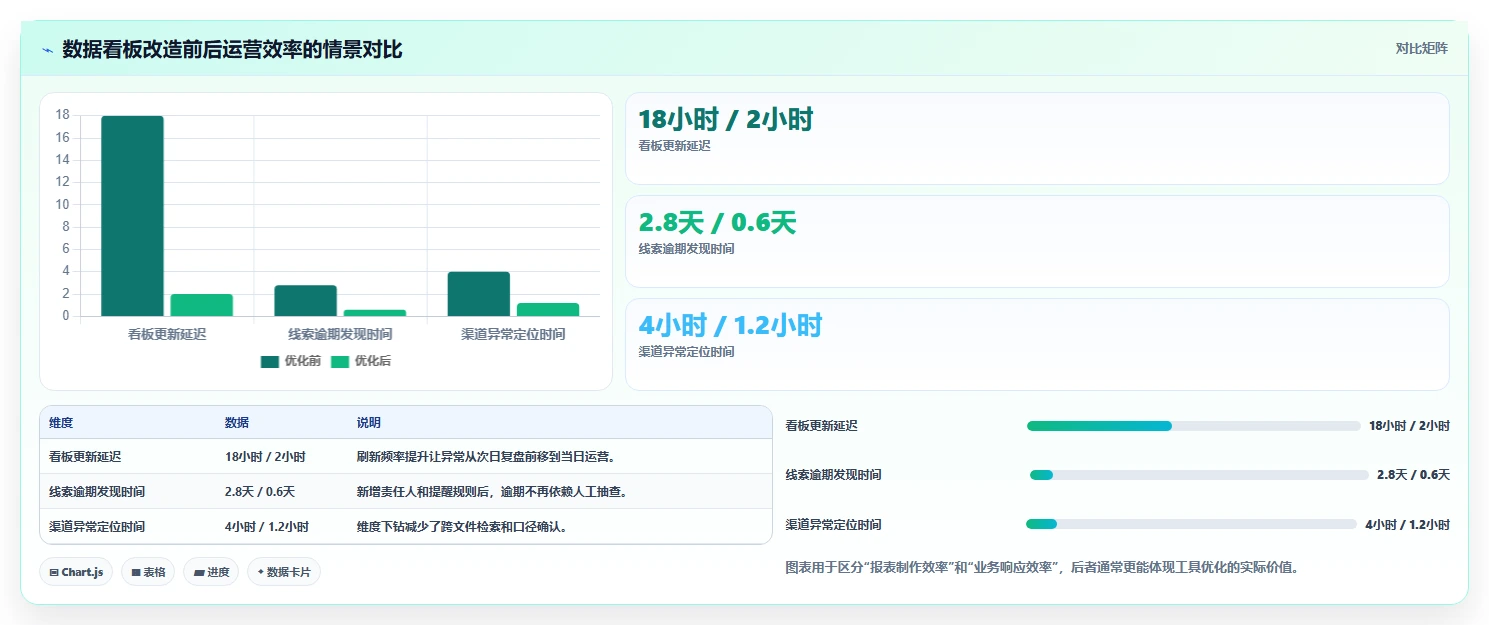Select the 优化前 bar for 线索逾期发现时间
The width and height of the screenshot is (1489, 625).
(x=306, y=301)
